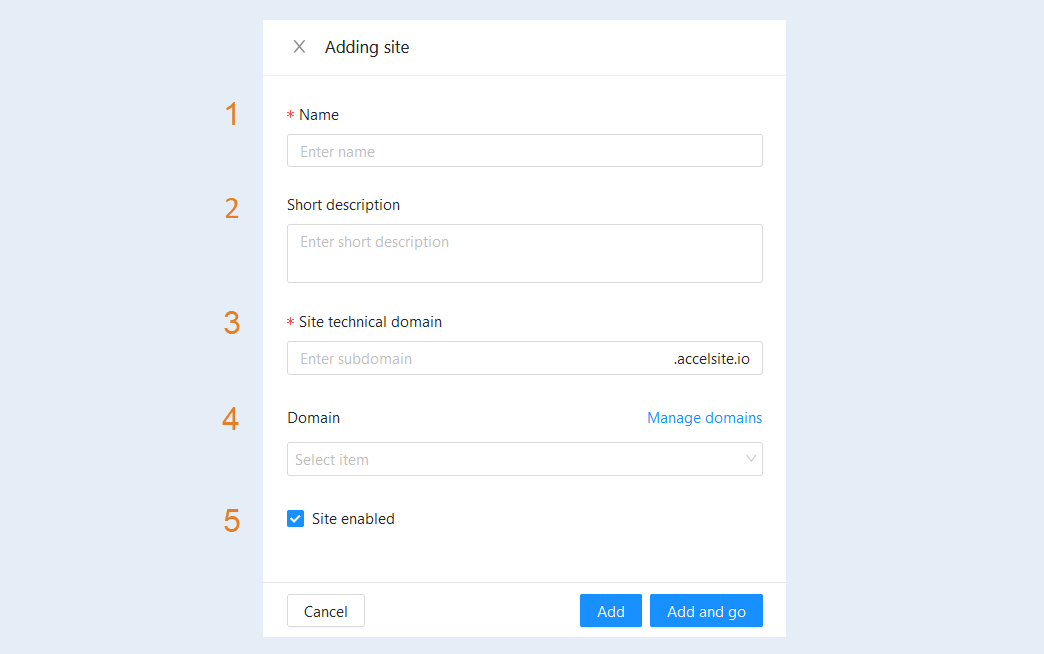Cancel adding the site
This screenshot has width=1044, height=654.
coord(326,611)
